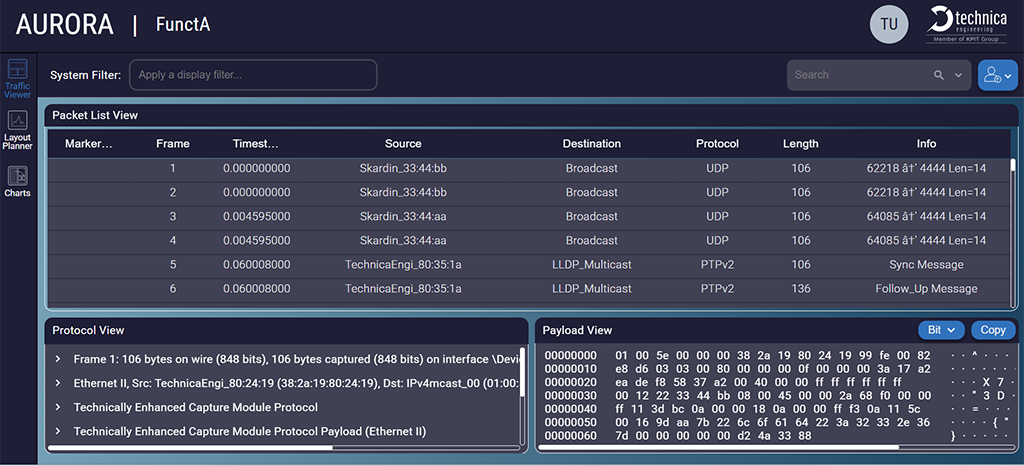
Task: Open the Layout Planner sidebar icon
Action: [x=17, y=130]
